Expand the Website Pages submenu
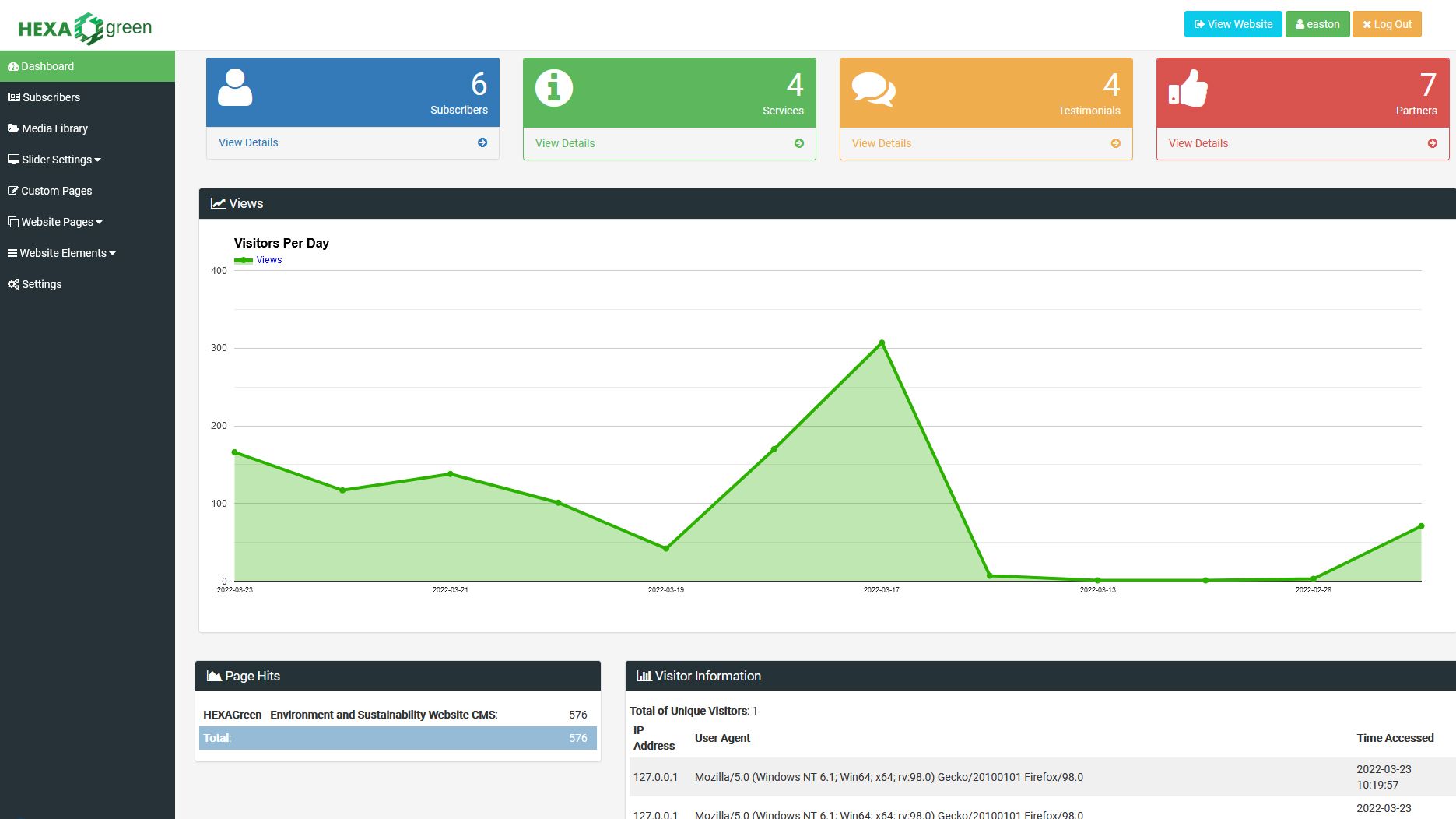The width and height of the screenshot is (1456, 819). [56, 222]
